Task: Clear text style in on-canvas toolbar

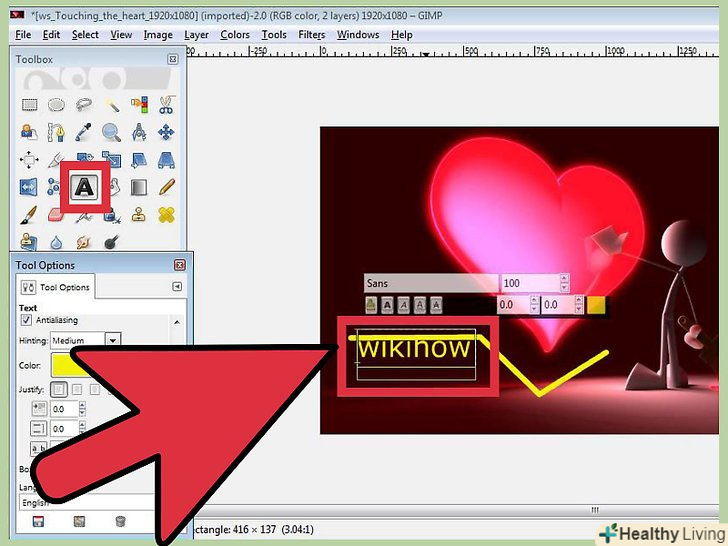Action: click(370, 305)
